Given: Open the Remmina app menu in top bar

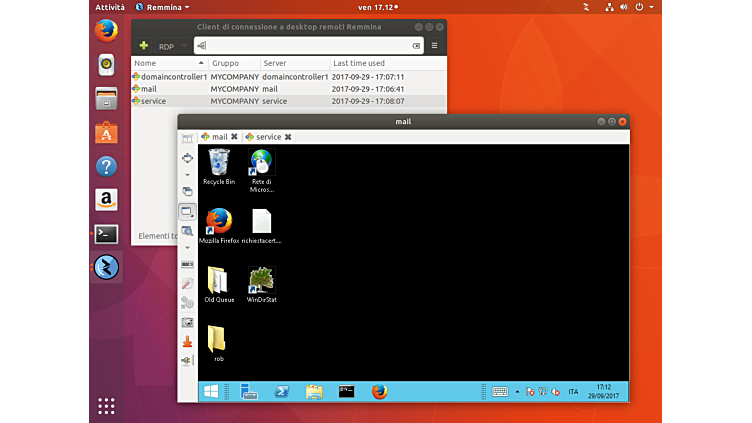Looking at the screenshot, I should [x=161, y=7].
